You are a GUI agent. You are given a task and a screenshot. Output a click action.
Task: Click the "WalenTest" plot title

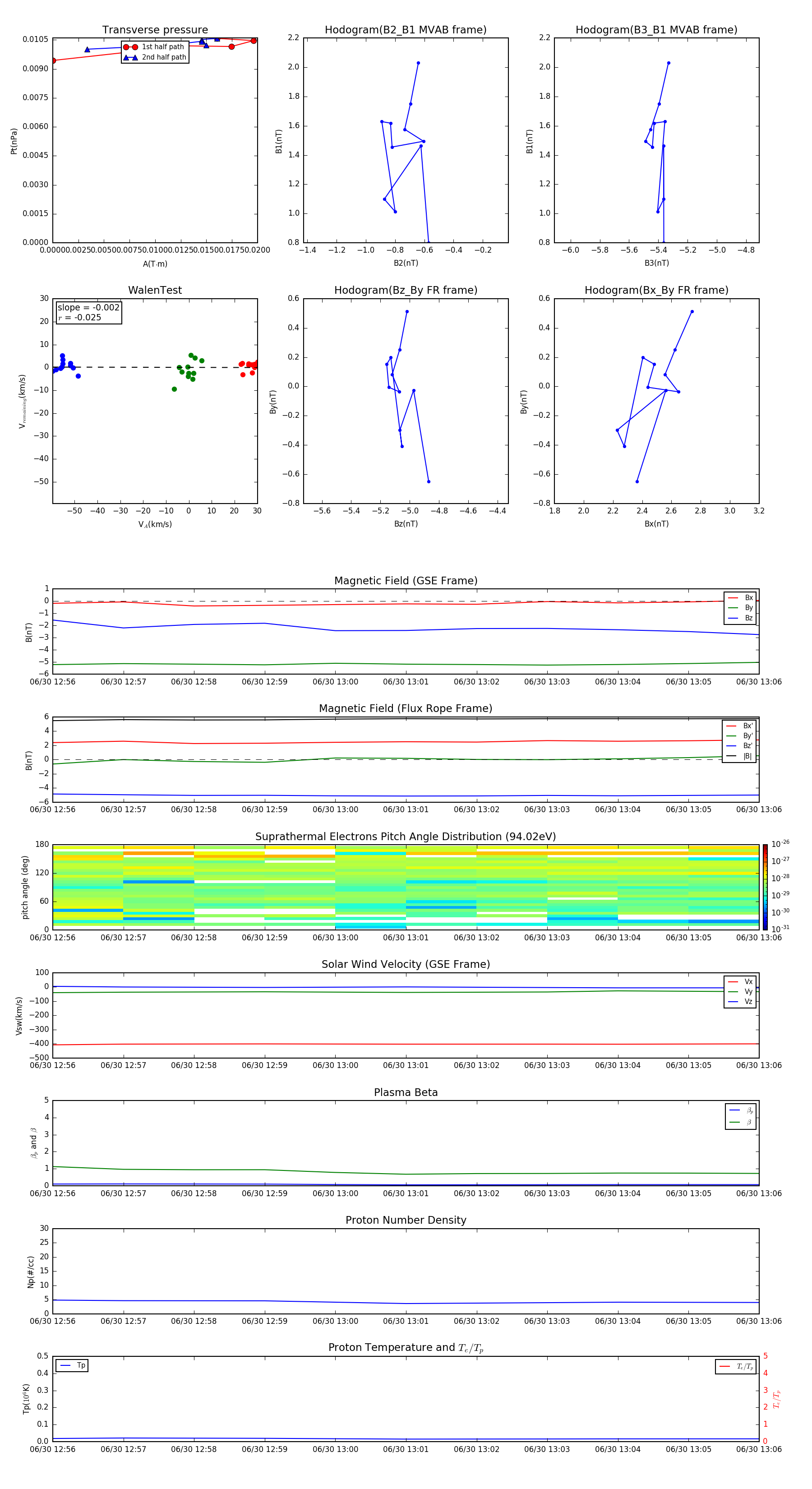(x=155, y=290)
